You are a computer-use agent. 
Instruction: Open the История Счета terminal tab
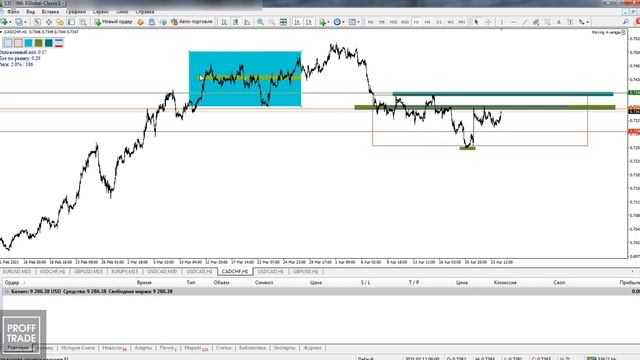point(78,348)
